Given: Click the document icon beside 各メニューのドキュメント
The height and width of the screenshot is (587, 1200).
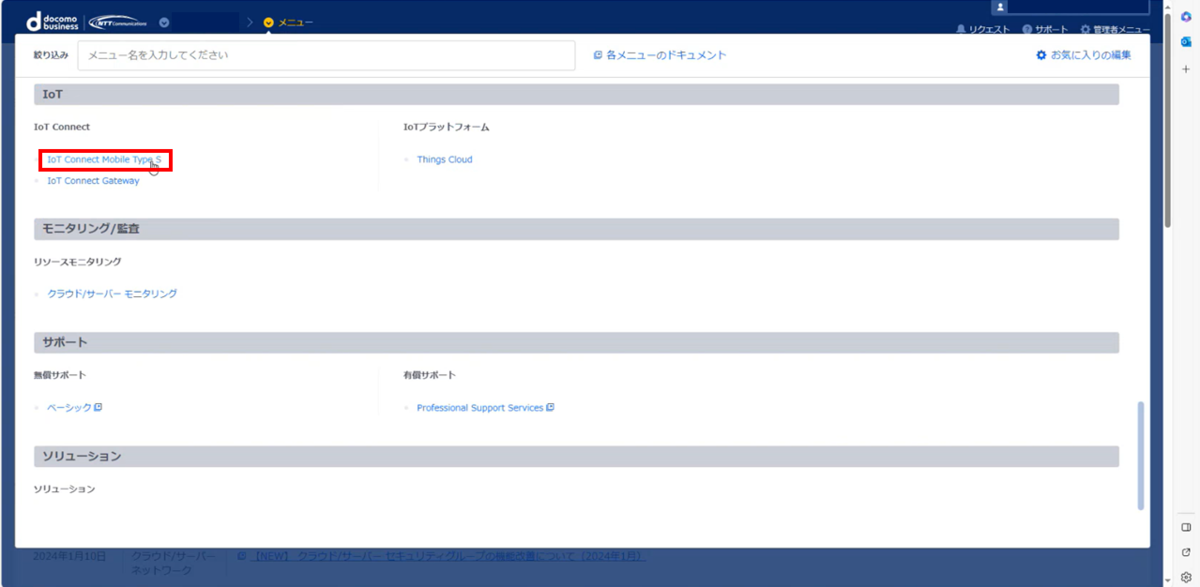Looking at the screenshot, I should point(598,55).
